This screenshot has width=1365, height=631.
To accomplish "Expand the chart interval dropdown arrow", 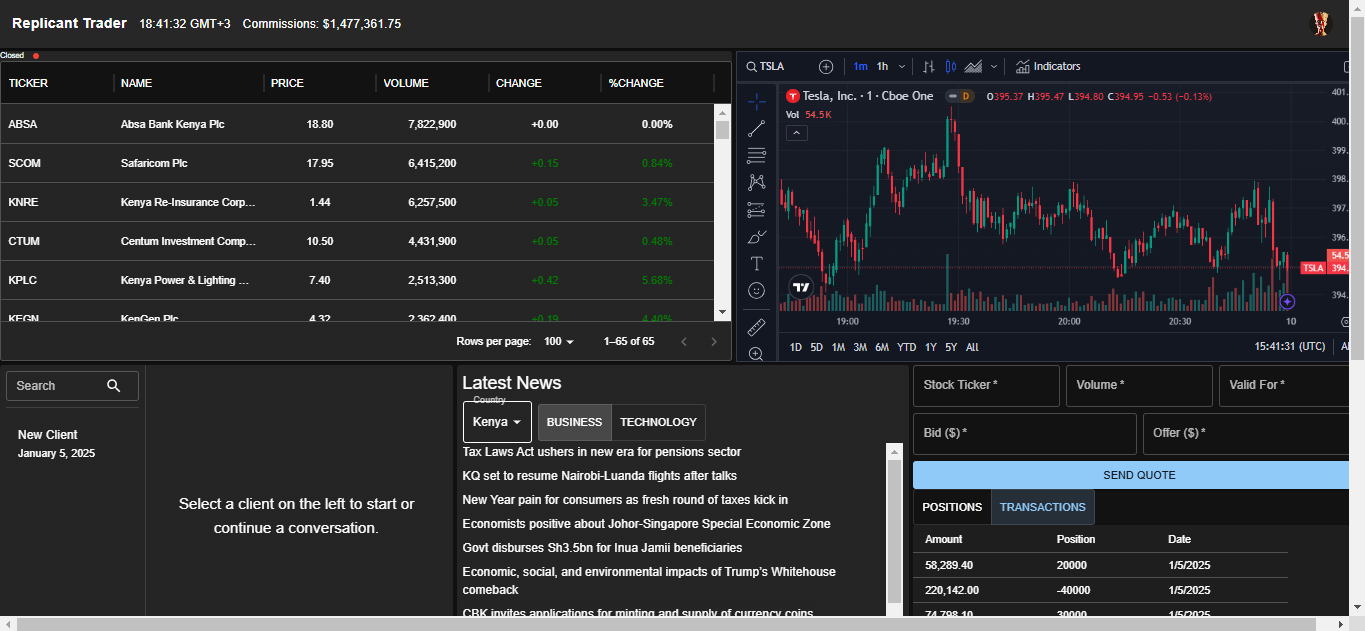I will click(x=902, y=67).
